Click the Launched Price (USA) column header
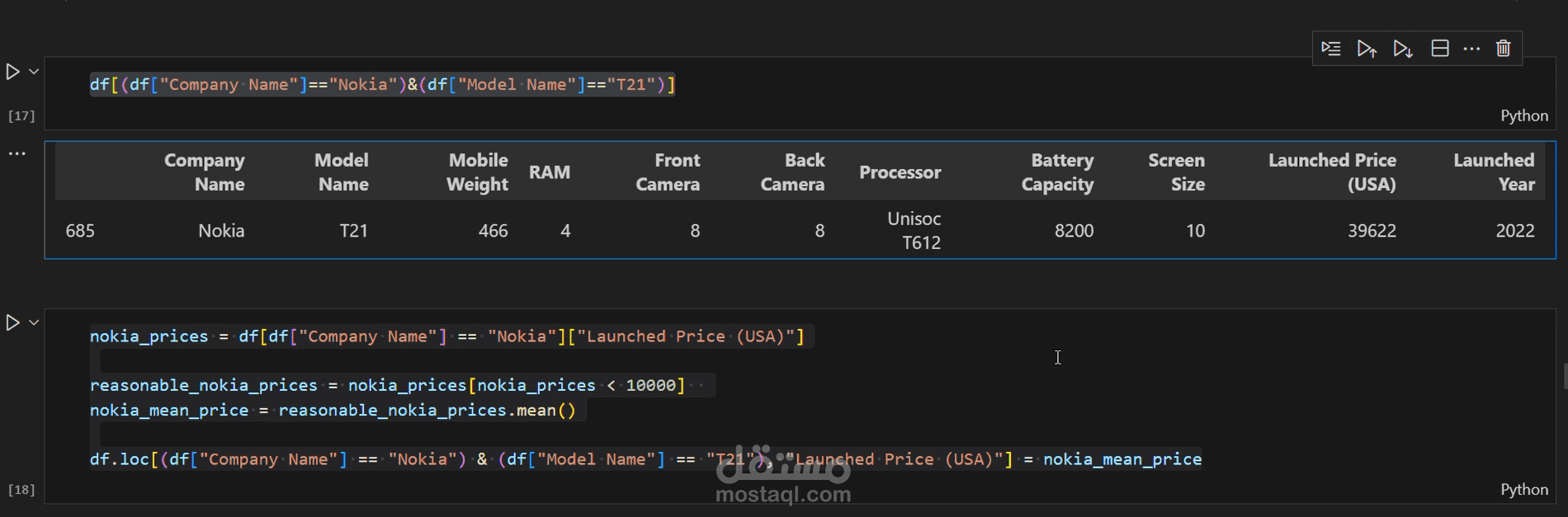 tap(1331, 172)
